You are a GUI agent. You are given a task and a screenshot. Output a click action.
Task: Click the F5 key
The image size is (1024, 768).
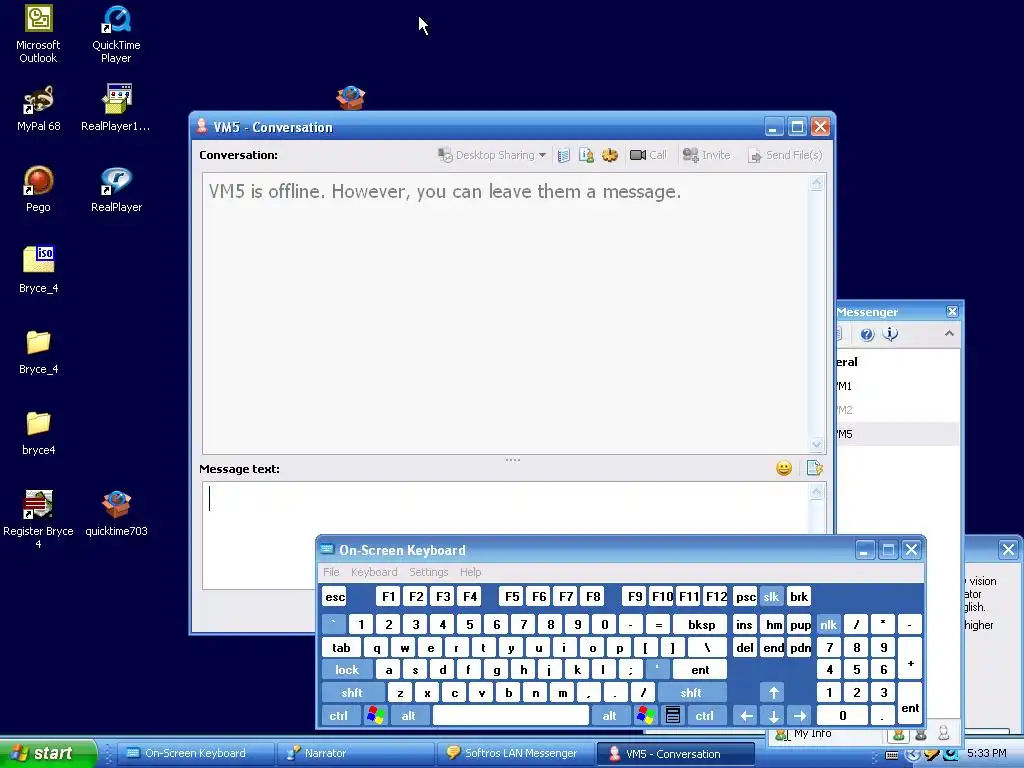pos(512,597)
